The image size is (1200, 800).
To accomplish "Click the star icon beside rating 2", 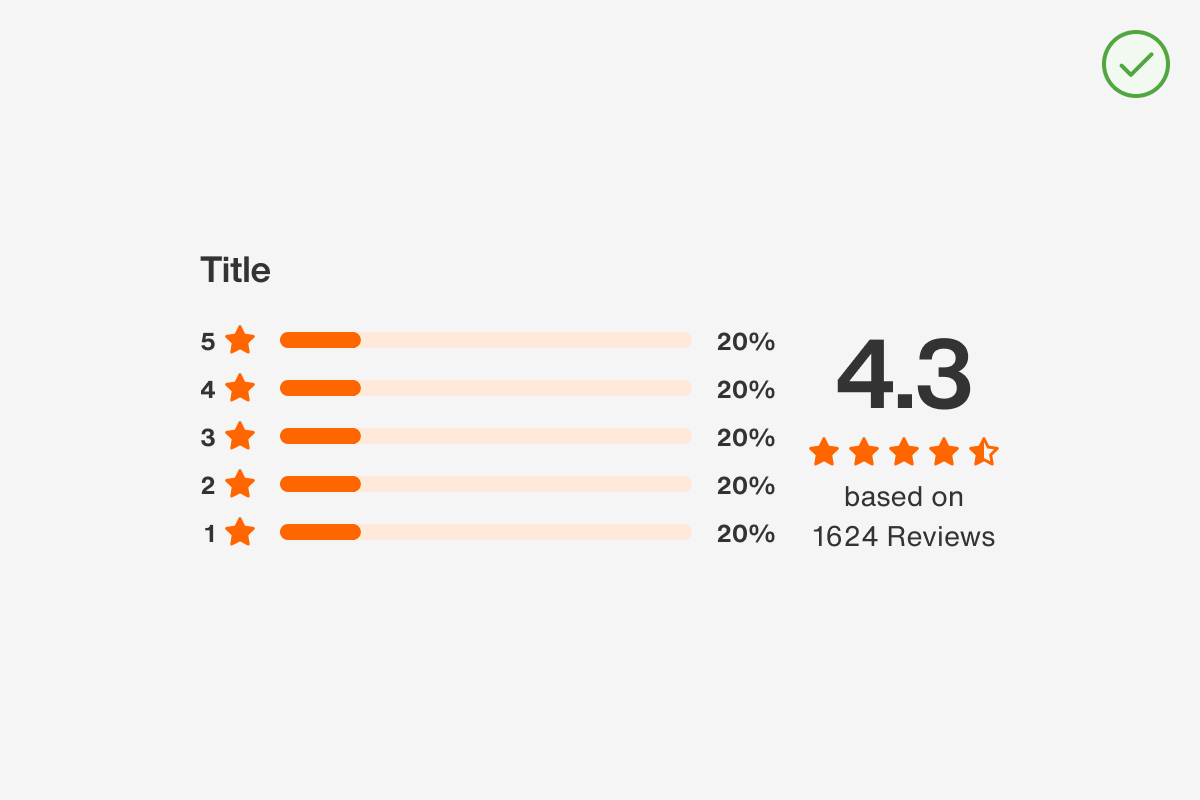I will tap(240, 484).
